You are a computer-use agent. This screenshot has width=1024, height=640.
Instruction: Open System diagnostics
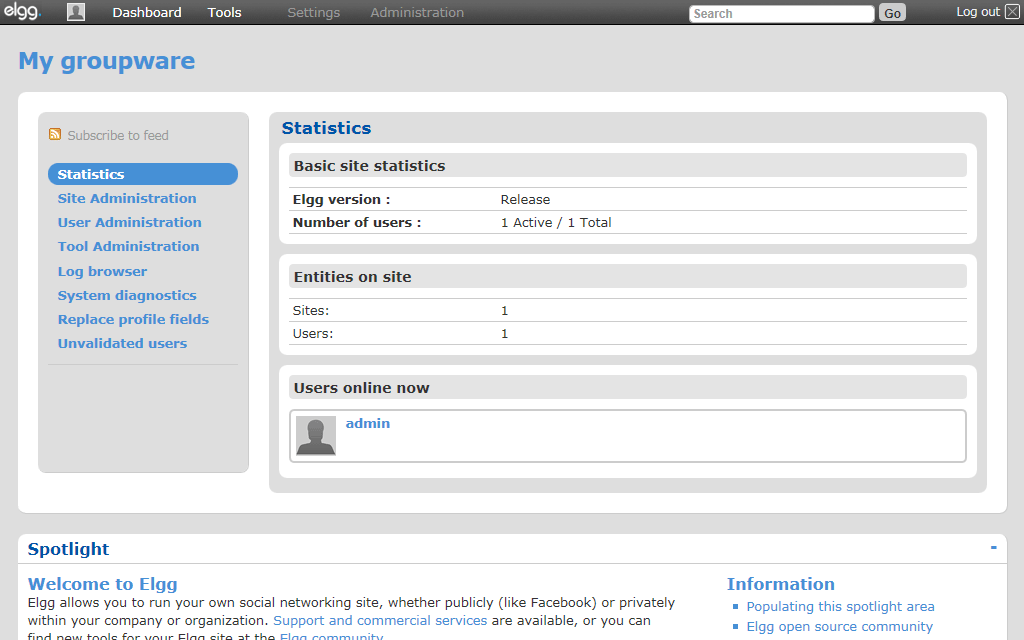[127, 295]
